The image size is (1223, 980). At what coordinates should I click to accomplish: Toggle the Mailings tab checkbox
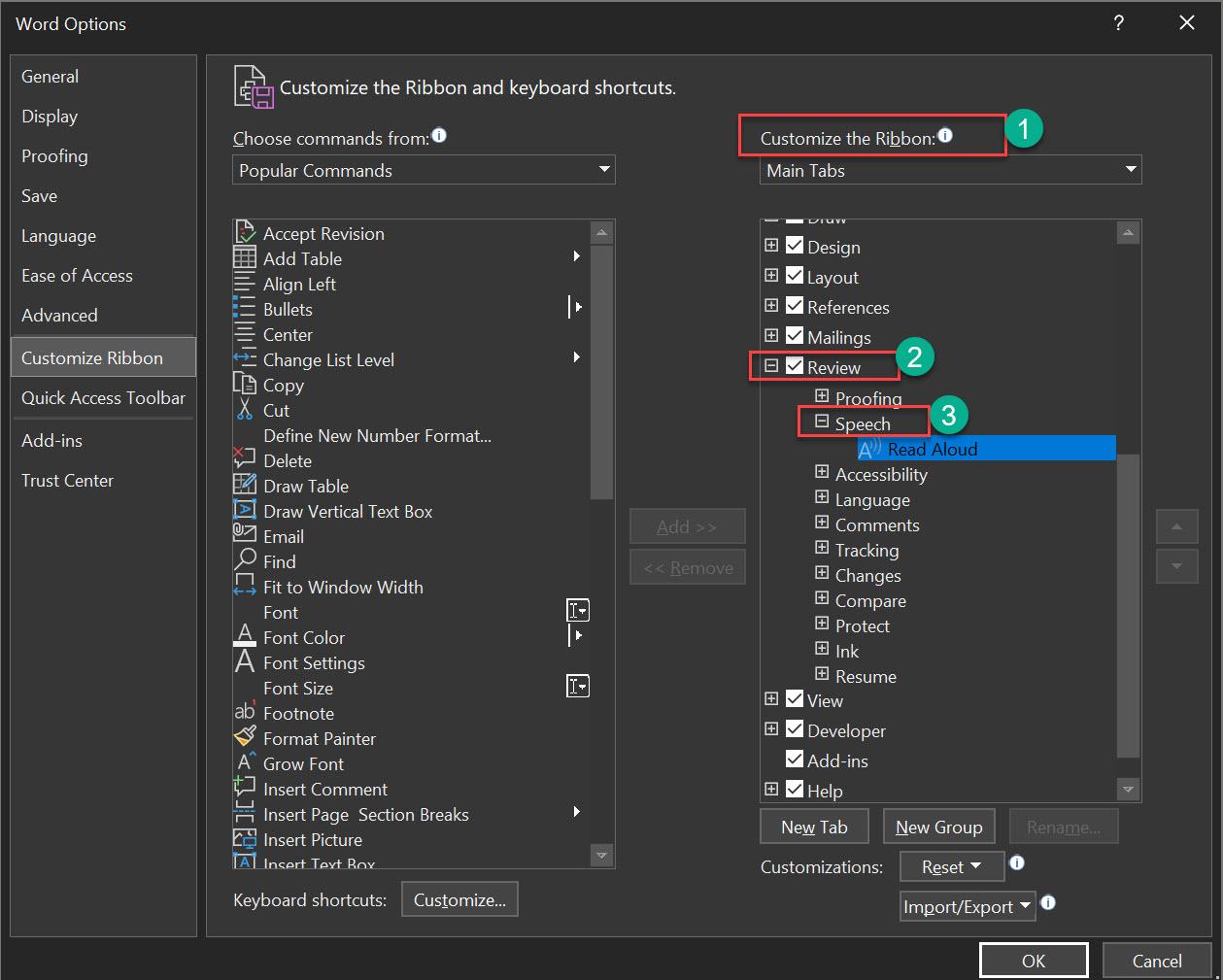coord(795,336)
